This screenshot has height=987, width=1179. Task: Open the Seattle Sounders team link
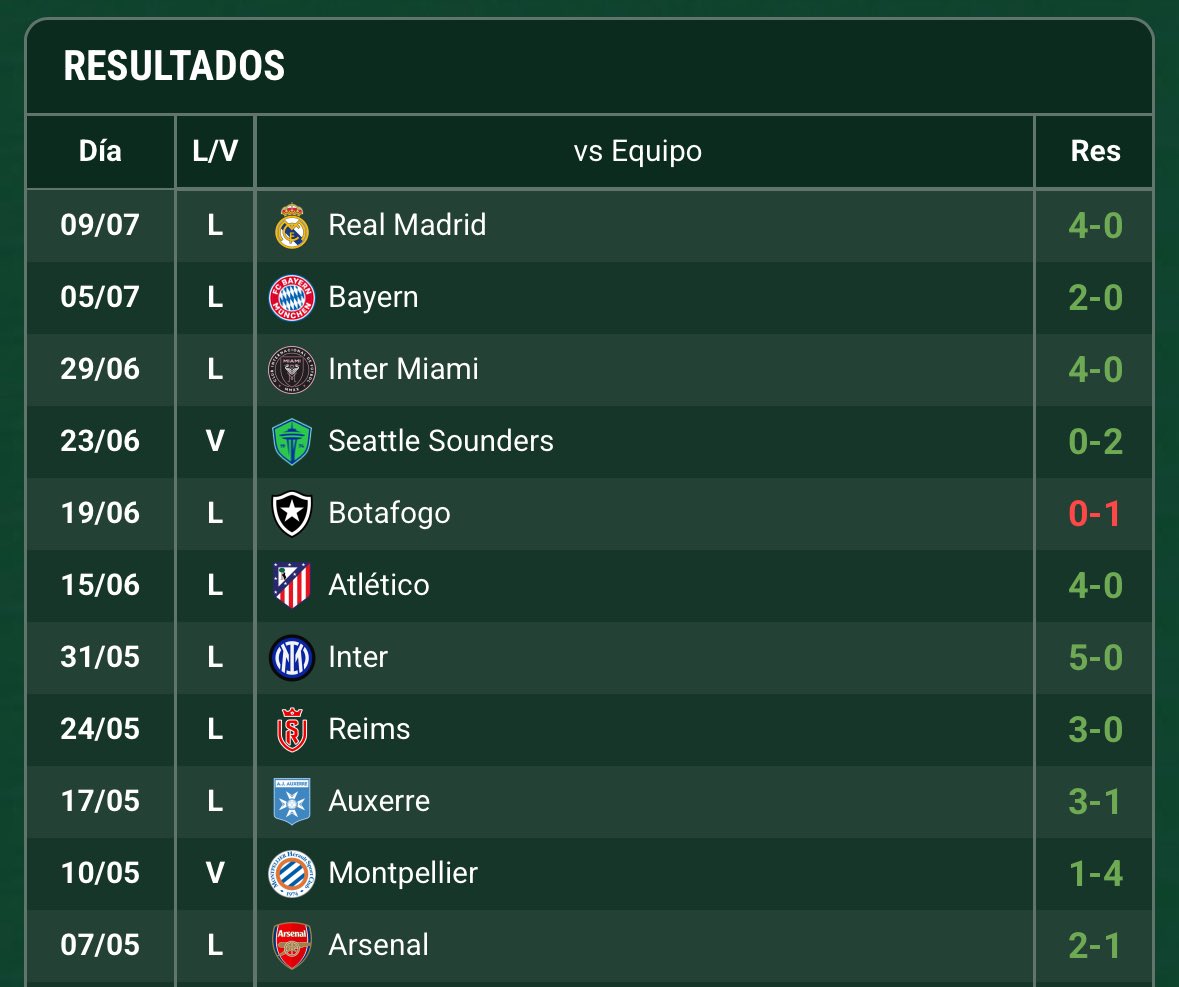pyautogui.click(x=441, y=441)
